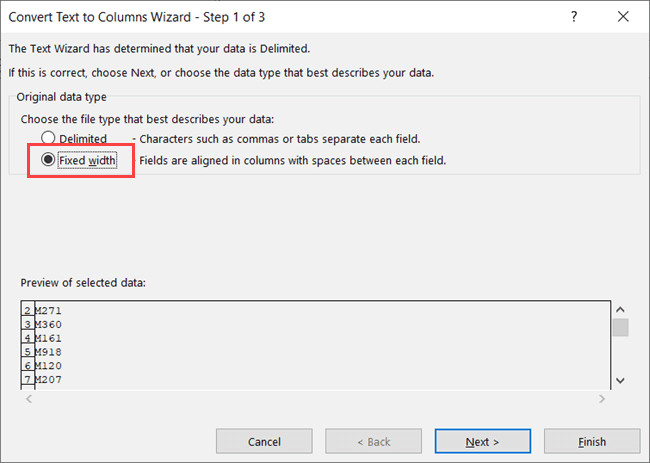The width and height of the screenshot is (650, 463).
Task: Pick the M207 row in the preview
Action: pyautogui.click(x=49, y=380)
